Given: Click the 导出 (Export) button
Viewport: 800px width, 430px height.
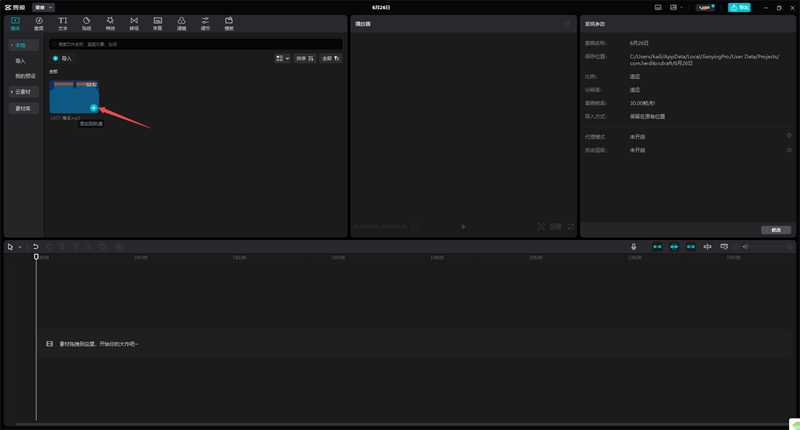Looking at the screenshot, I should 739,7.
